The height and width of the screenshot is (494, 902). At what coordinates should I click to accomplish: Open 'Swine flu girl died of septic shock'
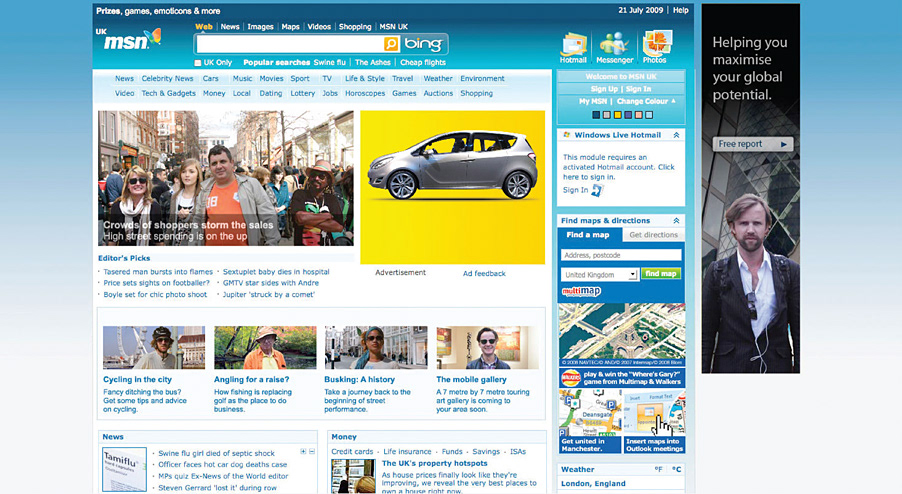[216, 453]
